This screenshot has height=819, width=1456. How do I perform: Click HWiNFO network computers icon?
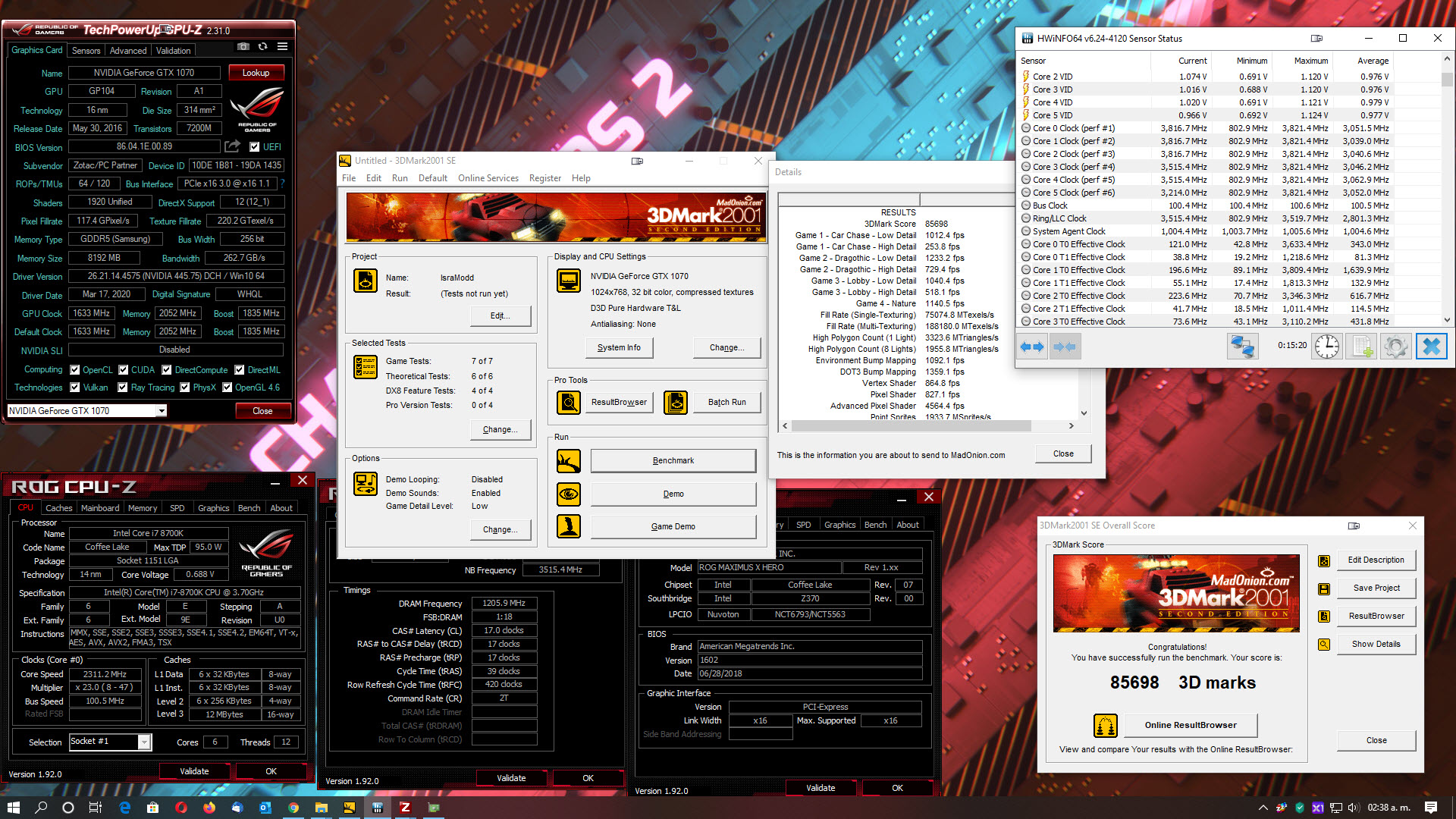1242,347
